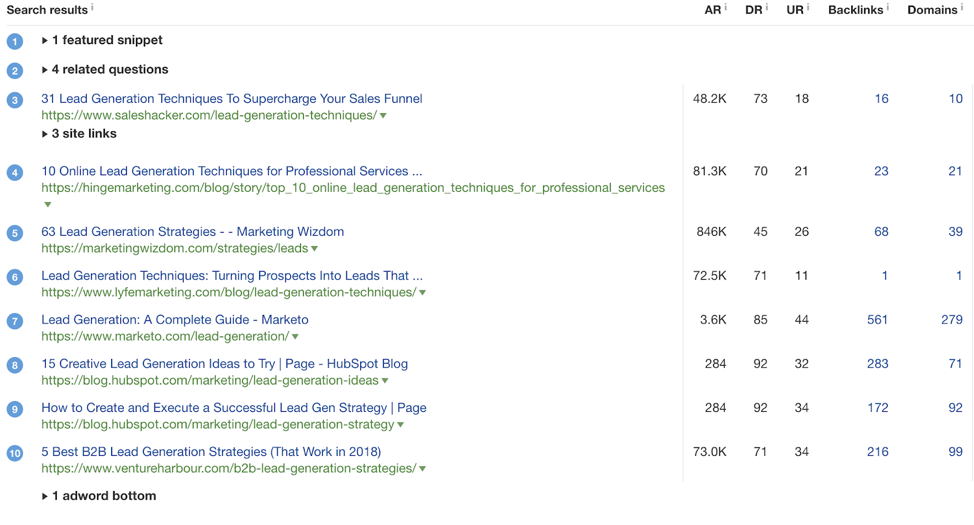Open dropdown arrow after marketo.com URL
This screenshot has height=525, width=974.
tap(295, 337)
